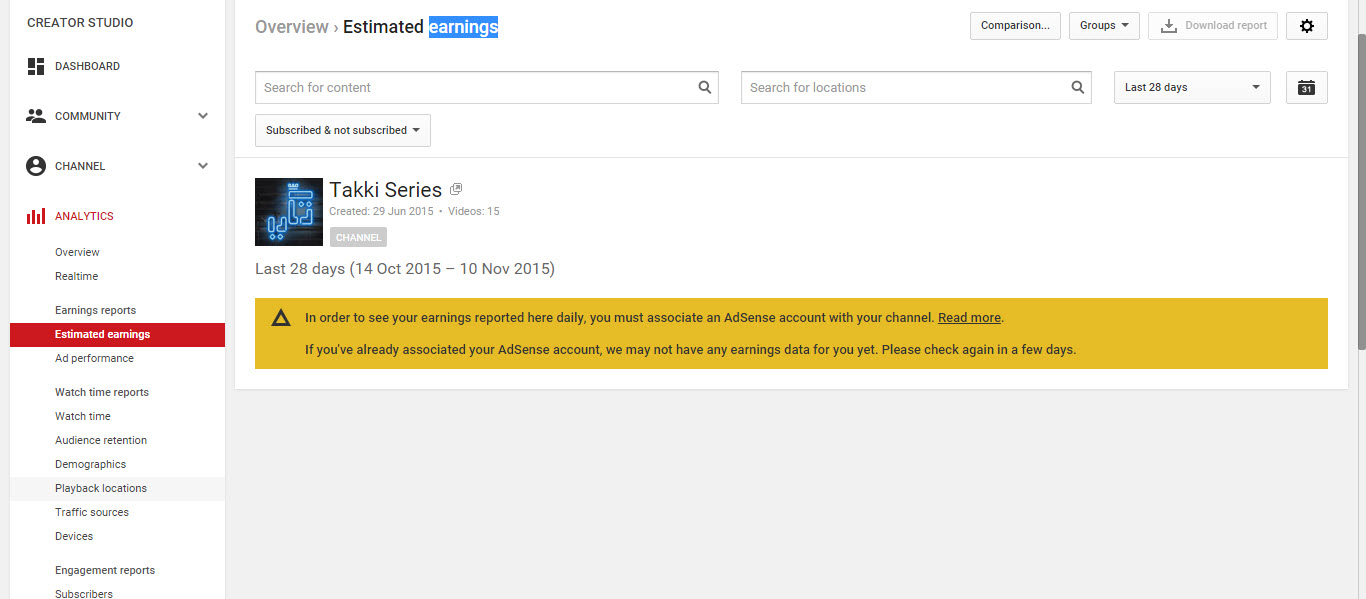Viewport: 1366px width, 599px height.
Task: Click the Takki Series channel thumbnail
Action: 289,212
